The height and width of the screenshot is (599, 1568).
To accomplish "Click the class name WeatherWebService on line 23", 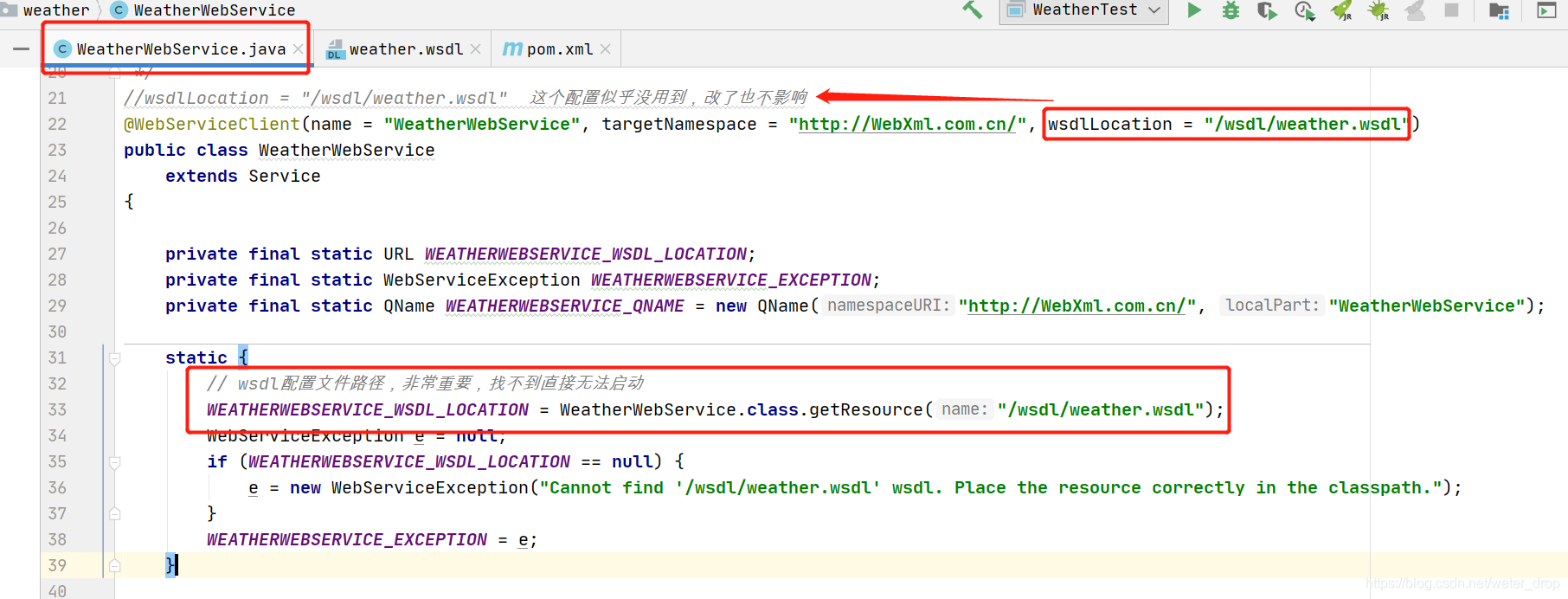I will click(x=346, y=150).
